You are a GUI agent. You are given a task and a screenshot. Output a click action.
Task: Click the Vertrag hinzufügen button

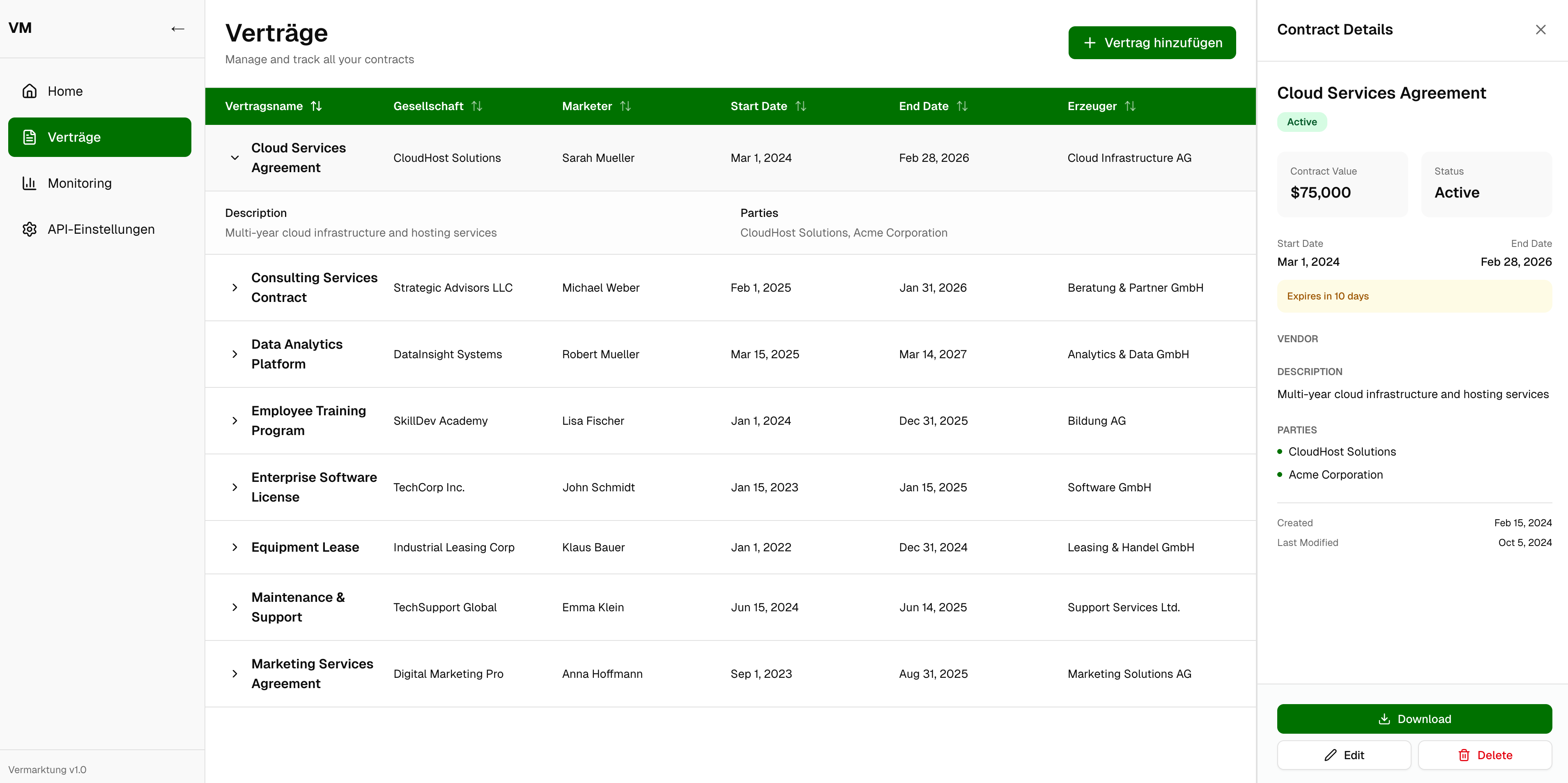point(1152,43)
